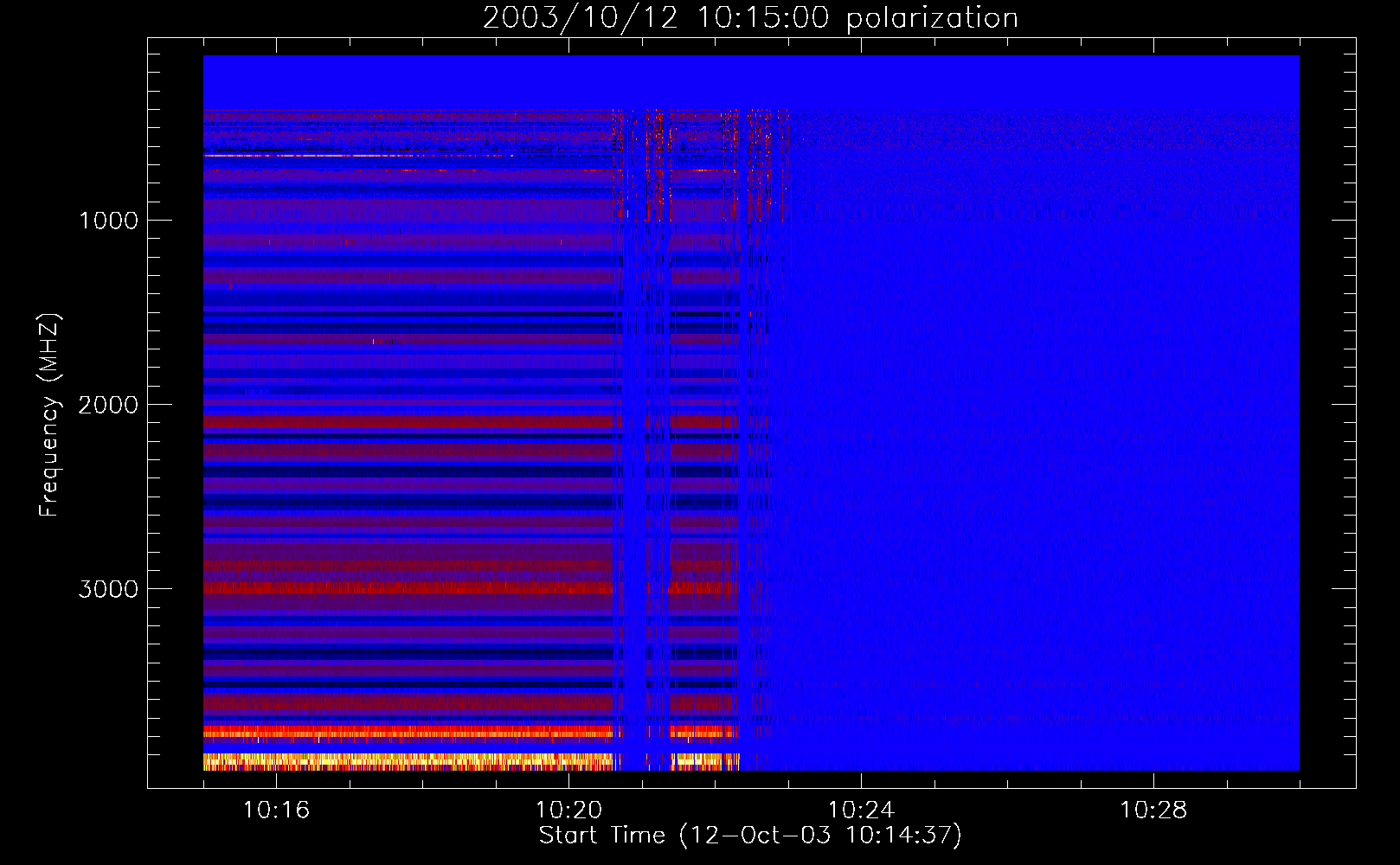This screenshot has height=865, width=1400.
Task: Click the "Frequency (MHZ)" axis label
Action: (49, 415)
